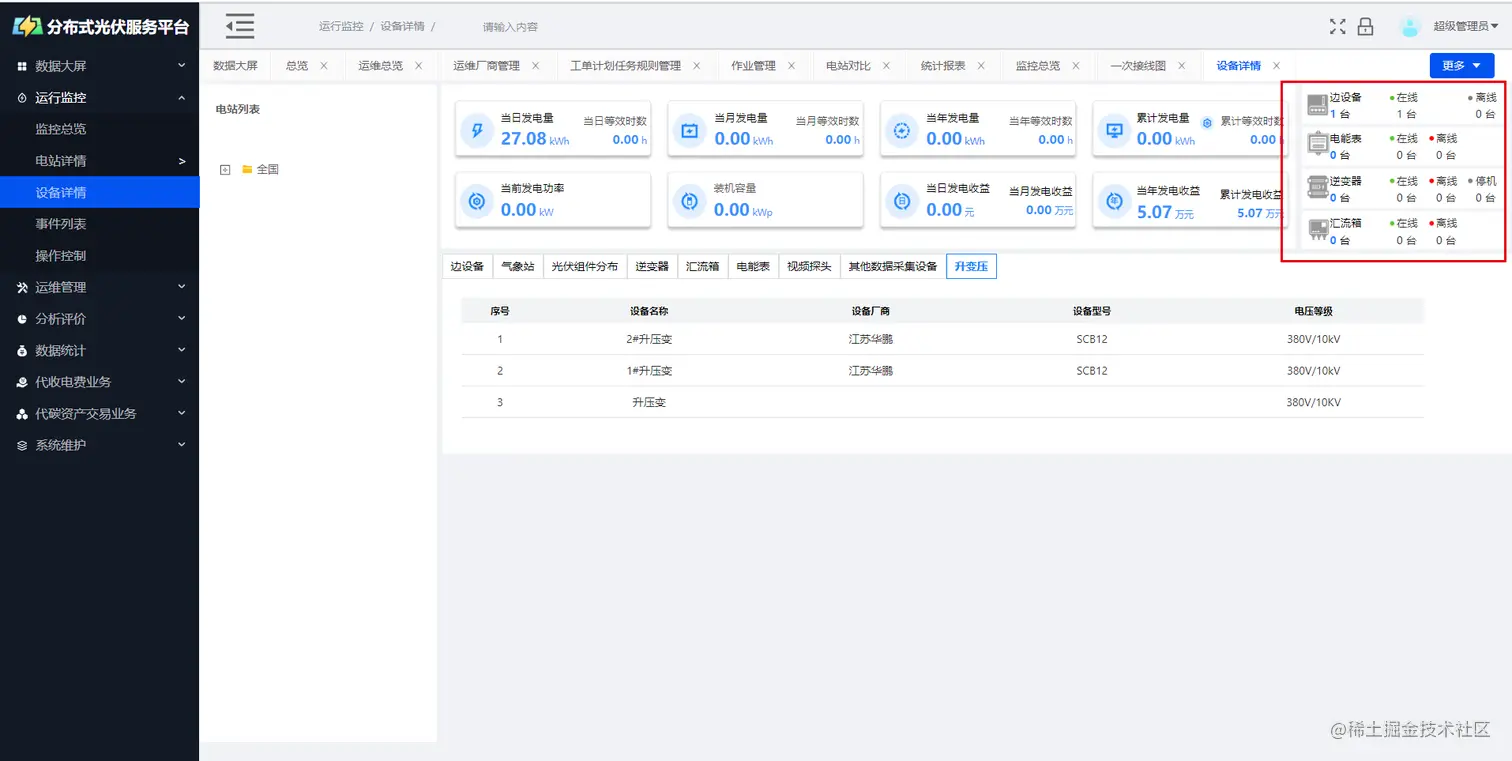Click the 装机容量 capacity icon
Image resolution: width=1512 pixels, height=761 pixels.
[x=690, y=200]
